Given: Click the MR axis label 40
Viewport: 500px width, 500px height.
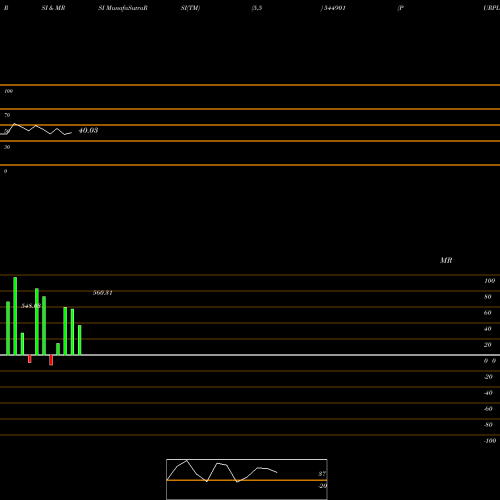Looking at the screenshot, I should pyautogui.click(x=488, y=329).
